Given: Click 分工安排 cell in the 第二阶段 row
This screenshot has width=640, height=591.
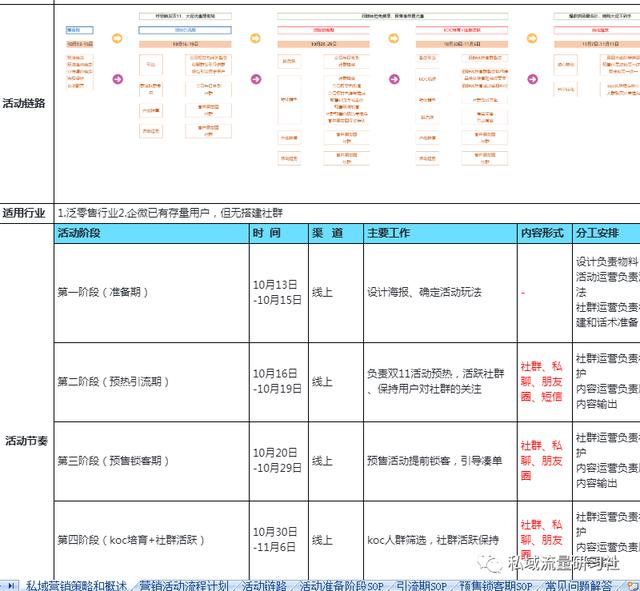Looking at the screenshot, I should pos(606,382).
